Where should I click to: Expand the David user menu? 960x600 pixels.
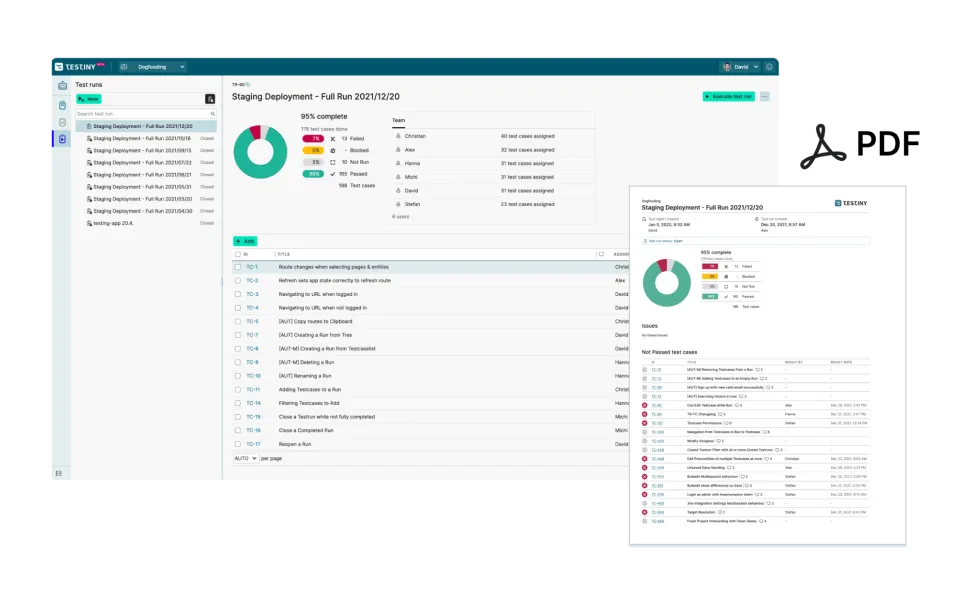[740, 67]
